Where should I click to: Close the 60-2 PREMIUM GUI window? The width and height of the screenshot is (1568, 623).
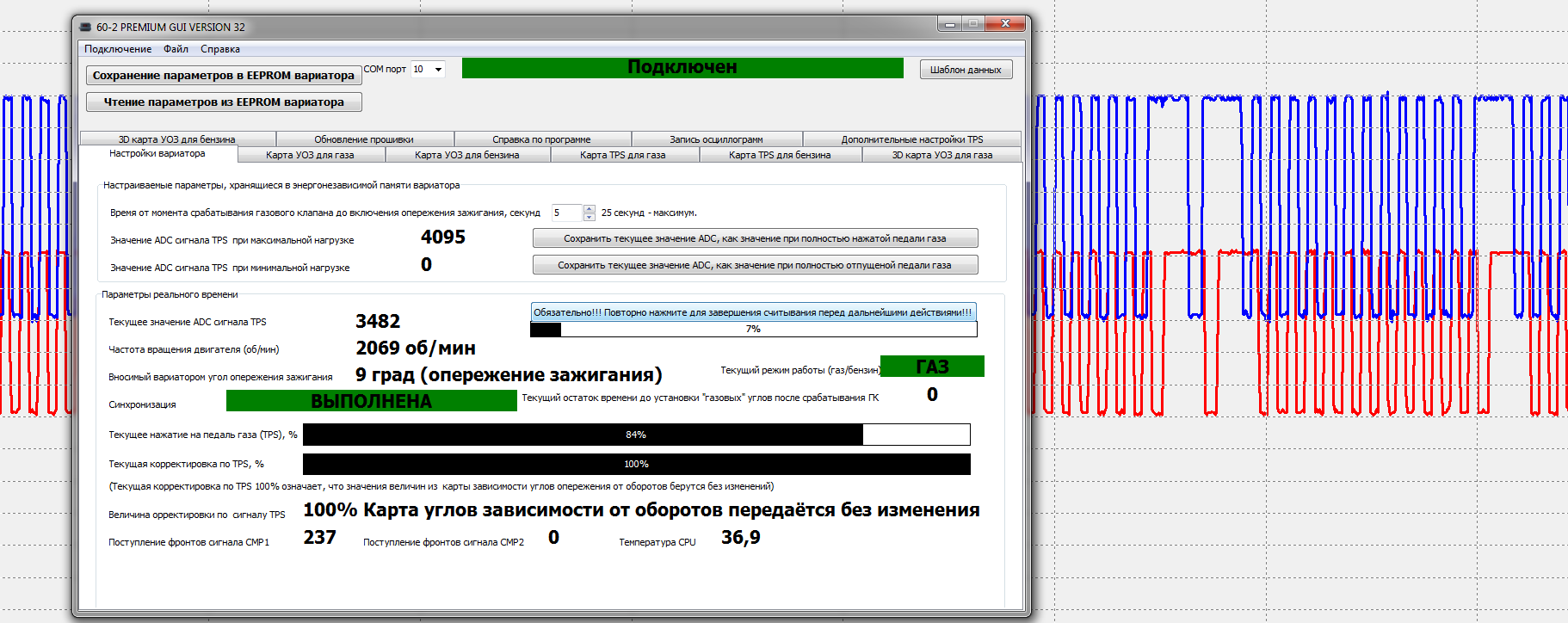(x=1005, y=24)
